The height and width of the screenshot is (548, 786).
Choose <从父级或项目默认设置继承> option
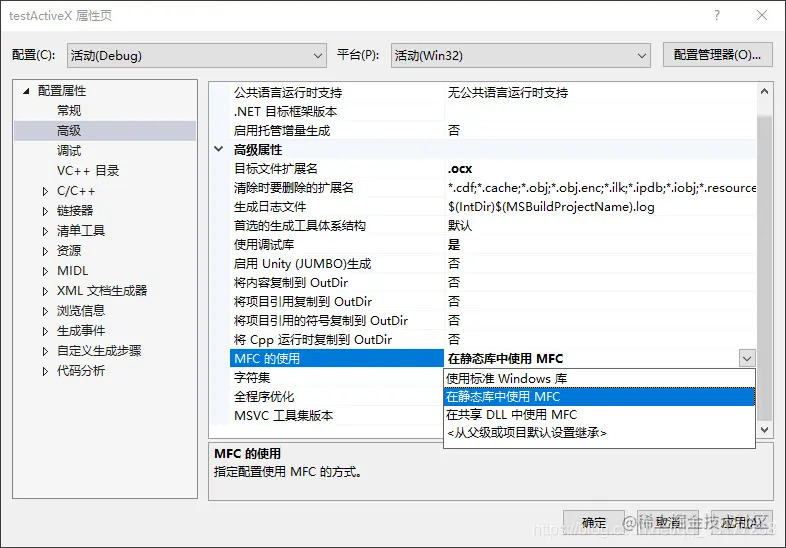click(x=600, y=433)
